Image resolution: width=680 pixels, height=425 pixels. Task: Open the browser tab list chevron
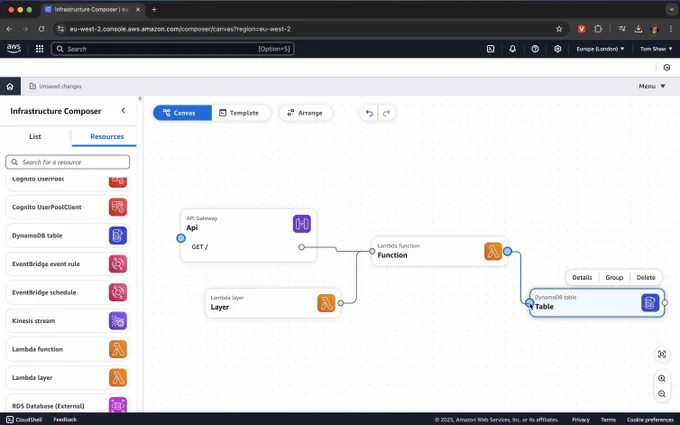[671, 9]
